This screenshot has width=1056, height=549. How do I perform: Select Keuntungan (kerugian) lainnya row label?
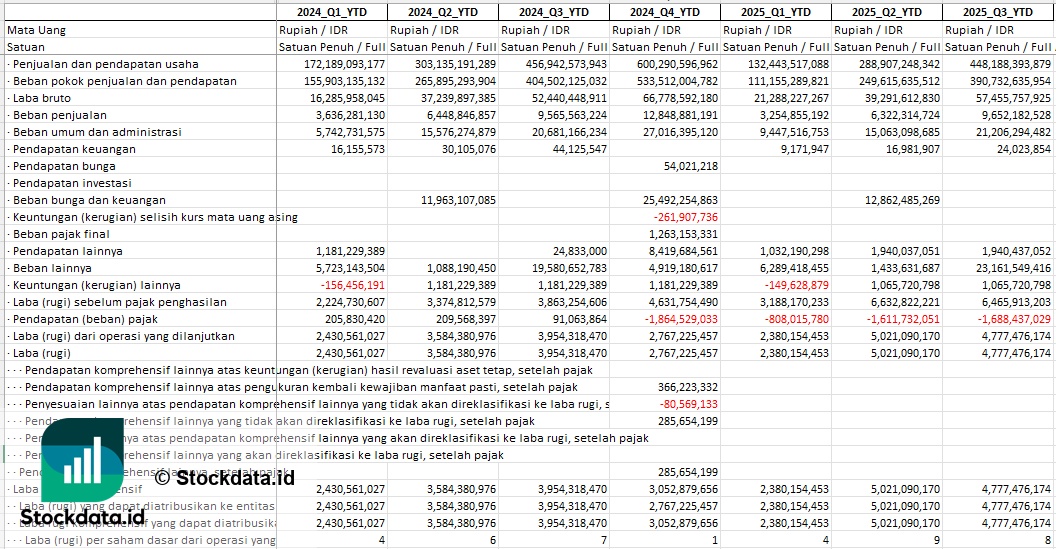[x=97, y=285]
